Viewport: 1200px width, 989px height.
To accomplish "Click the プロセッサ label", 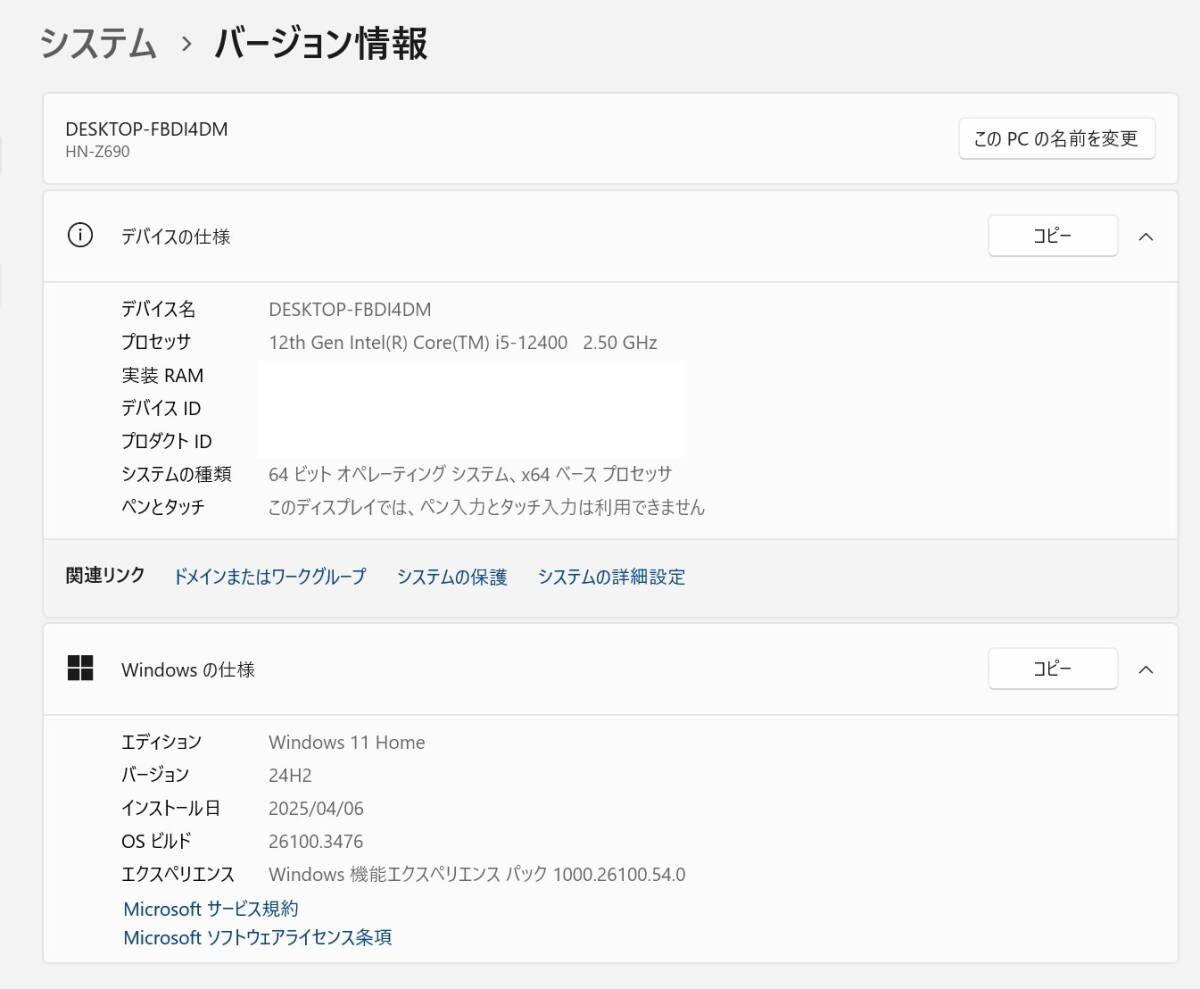I will tap(156, 342).
